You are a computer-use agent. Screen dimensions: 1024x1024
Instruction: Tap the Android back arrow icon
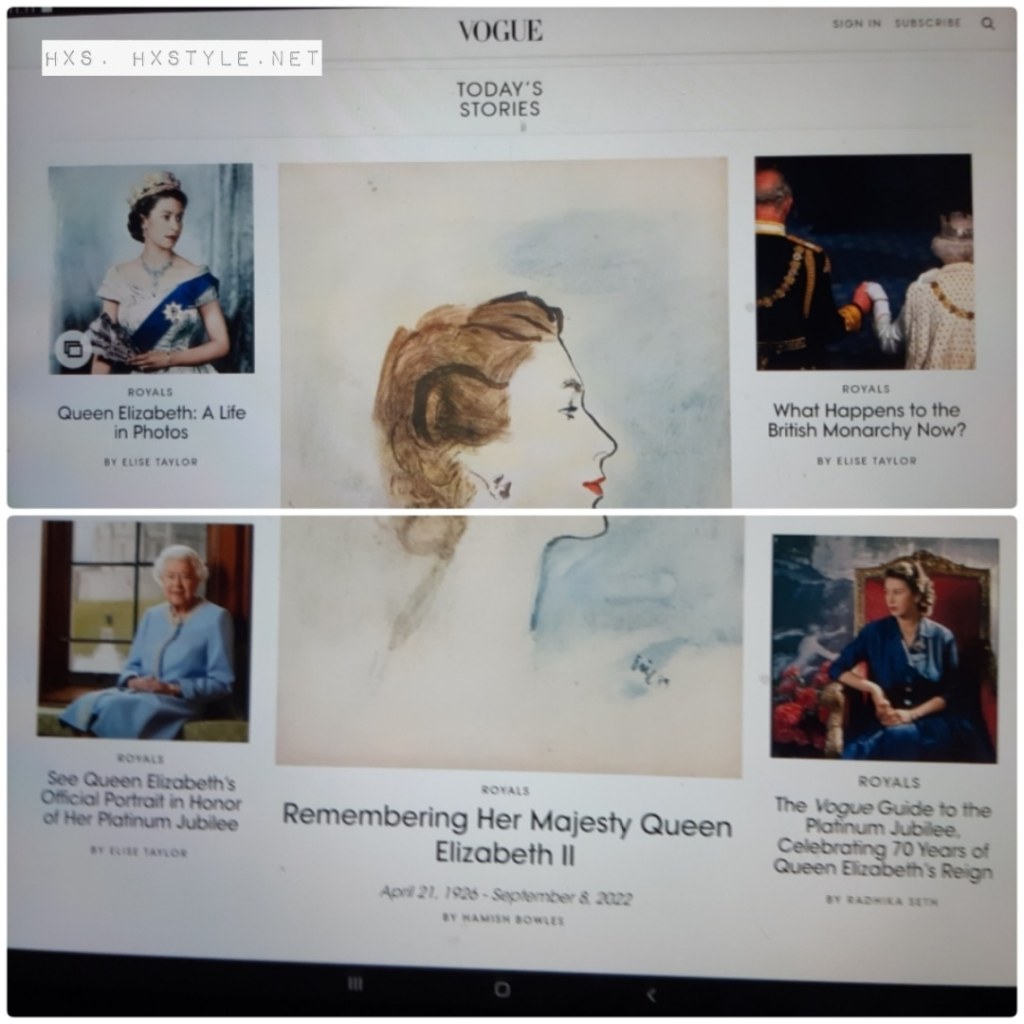pos(650,995)
